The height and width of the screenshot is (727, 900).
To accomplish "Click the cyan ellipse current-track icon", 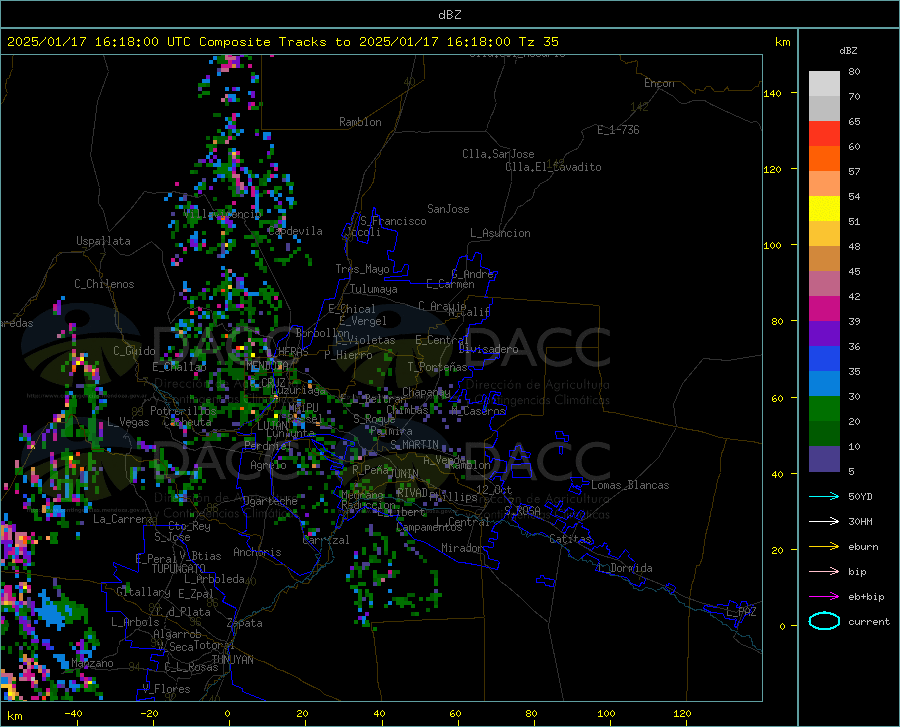I will click(824, 621).
